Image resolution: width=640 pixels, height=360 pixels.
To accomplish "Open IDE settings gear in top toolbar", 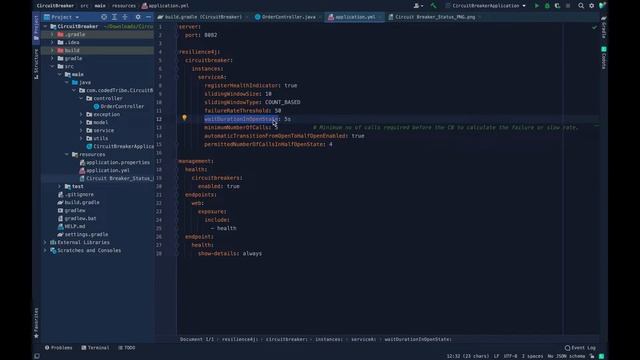I will coord(591,6).
